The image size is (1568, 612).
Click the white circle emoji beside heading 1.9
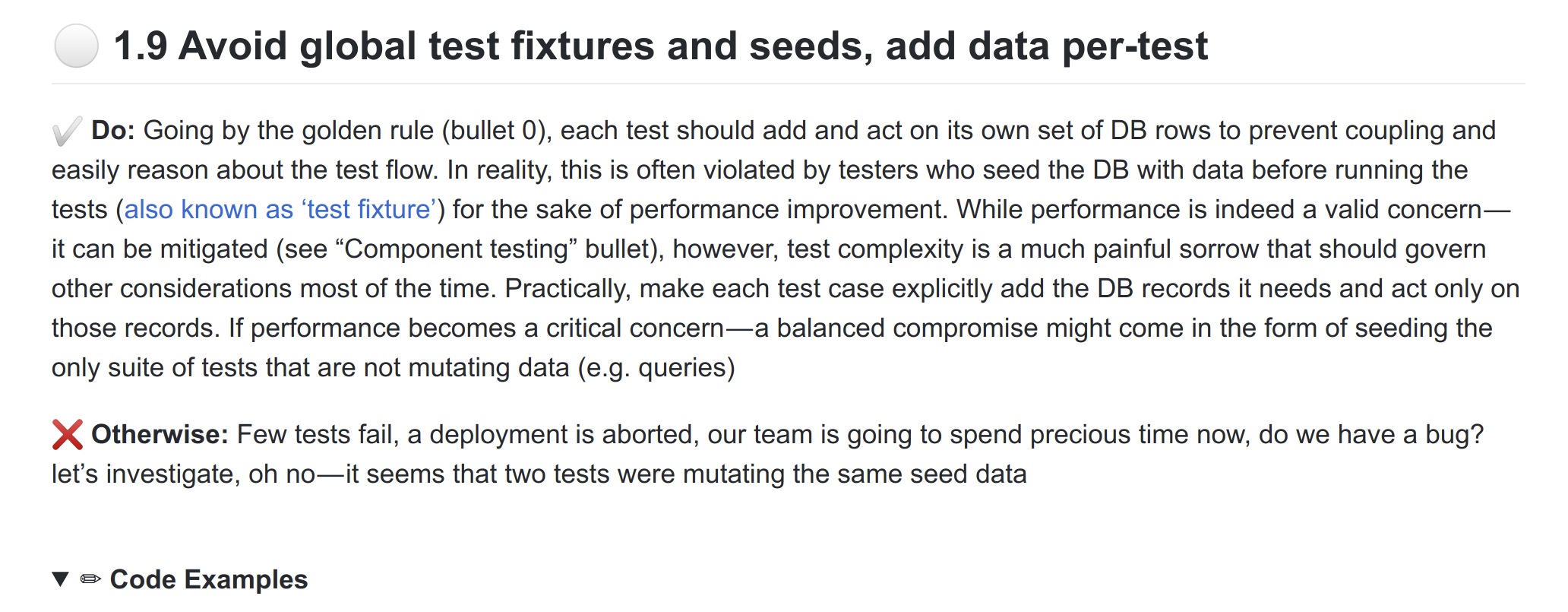tap(76, 46)
